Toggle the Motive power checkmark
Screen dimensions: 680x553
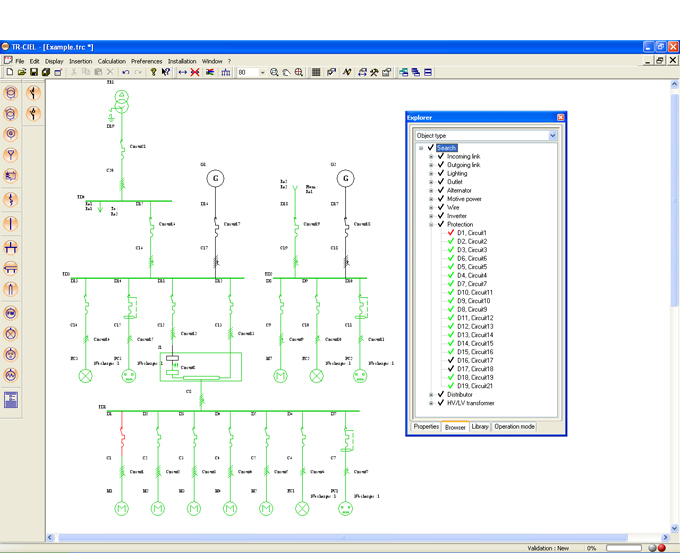coord(441,199)
